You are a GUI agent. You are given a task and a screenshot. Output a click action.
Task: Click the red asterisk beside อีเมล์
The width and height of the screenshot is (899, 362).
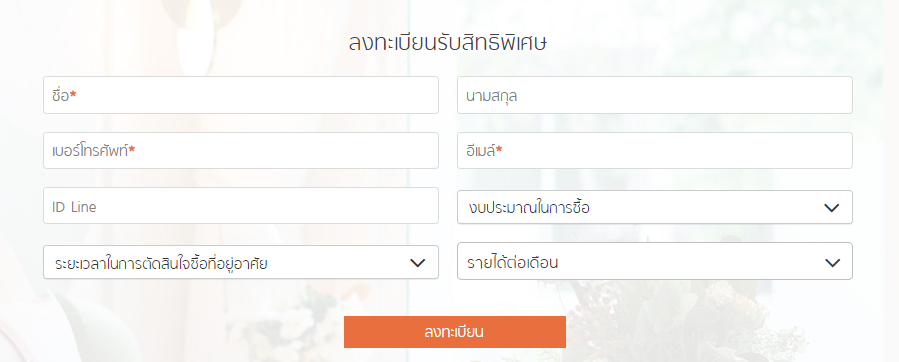pyautogui.click(x=499, y=150)
